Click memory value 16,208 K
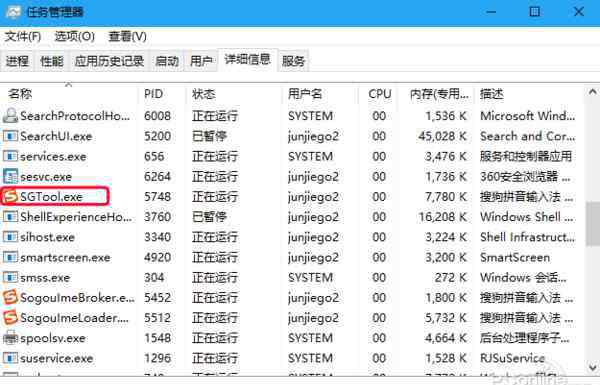The image size is (600, 385). tap(443, 217)
